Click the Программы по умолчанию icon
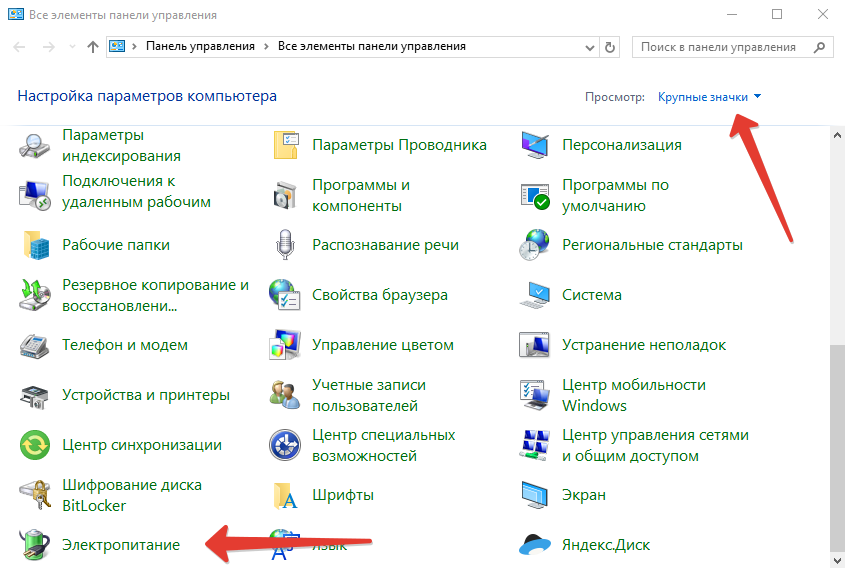This screenshot has height=568, width=845. tap(535, 196)
